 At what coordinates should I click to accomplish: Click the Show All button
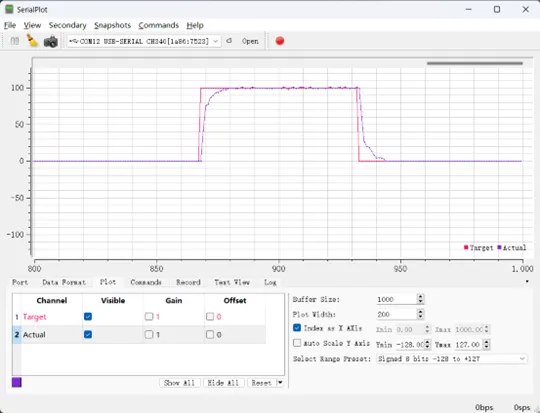pyautogui.click(x=179, y=383)
